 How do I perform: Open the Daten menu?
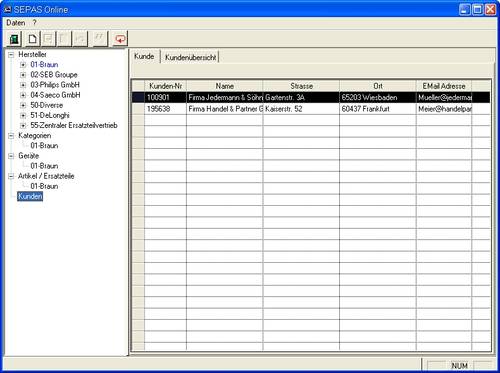click(16, 23)
